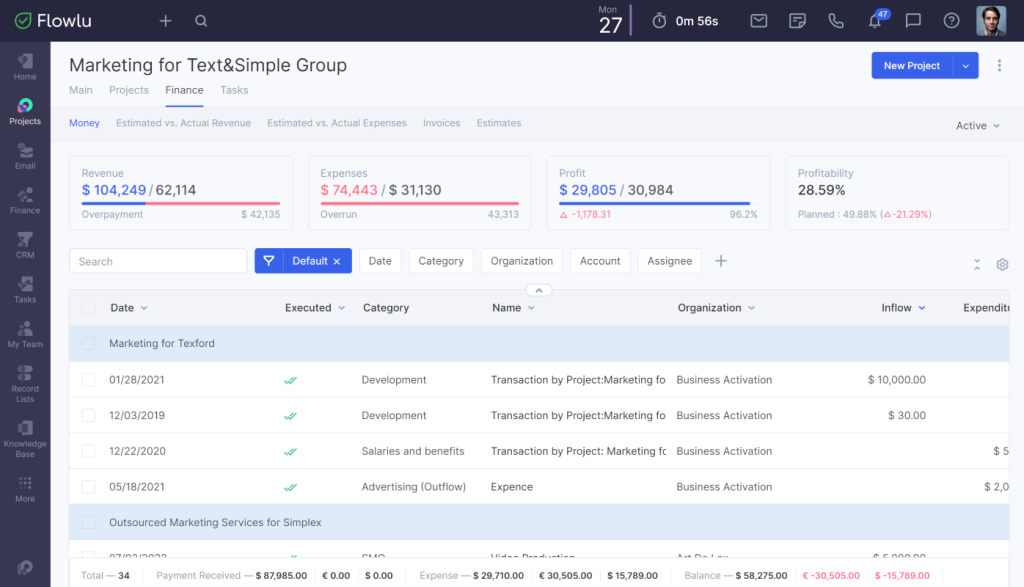Open the Date filter dropdown
This screenshot has width=1024, height=587.
(x=380, y=261)
